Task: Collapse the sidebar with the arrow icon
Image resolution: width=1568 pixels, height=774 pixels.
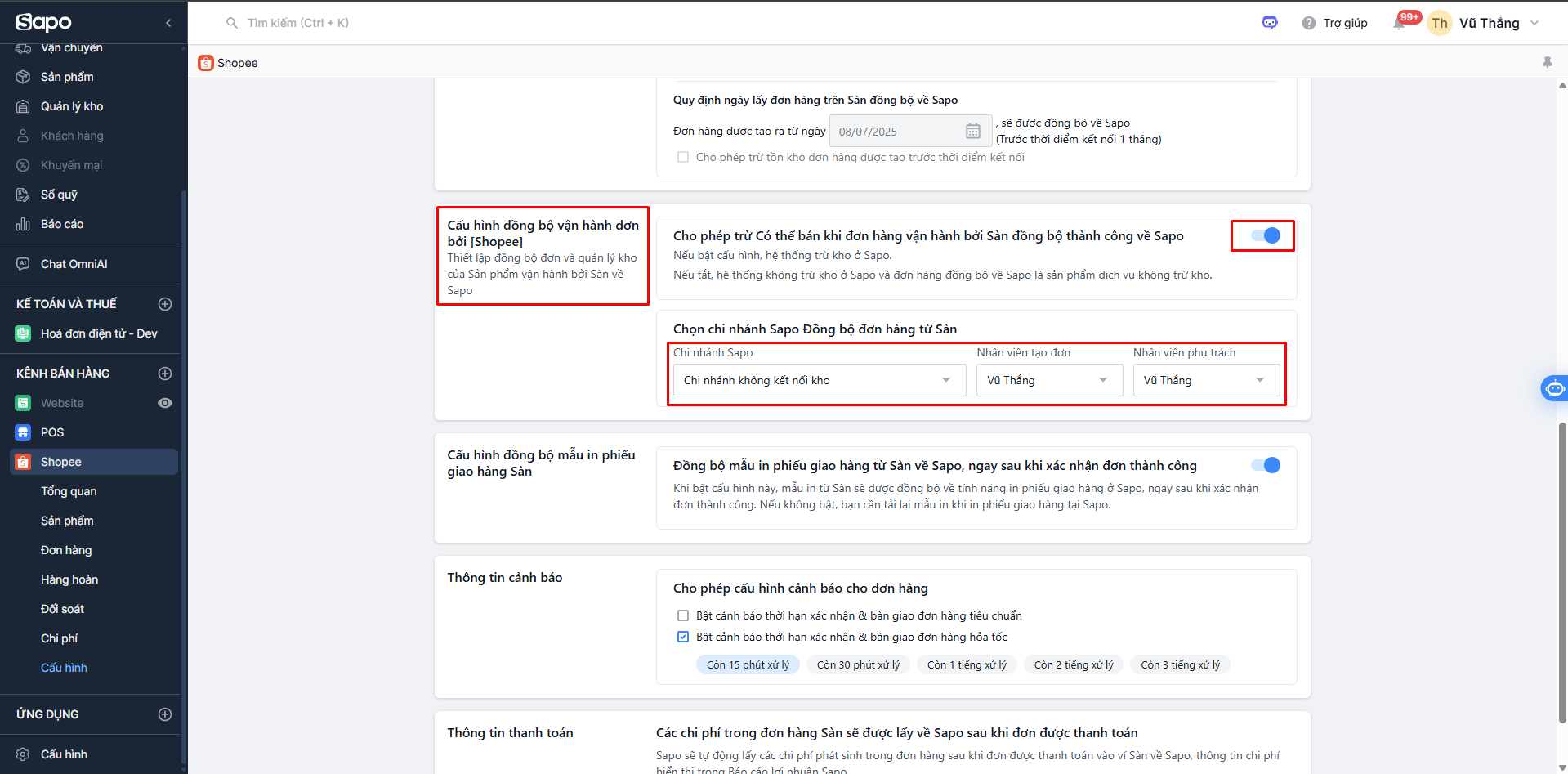Action: coord(168,23)
